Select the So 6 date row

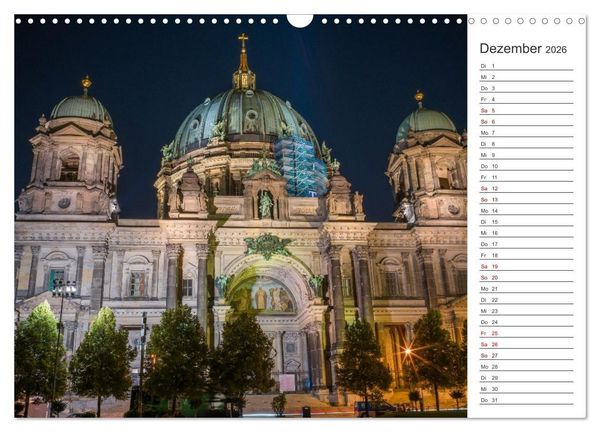(527, 121)
